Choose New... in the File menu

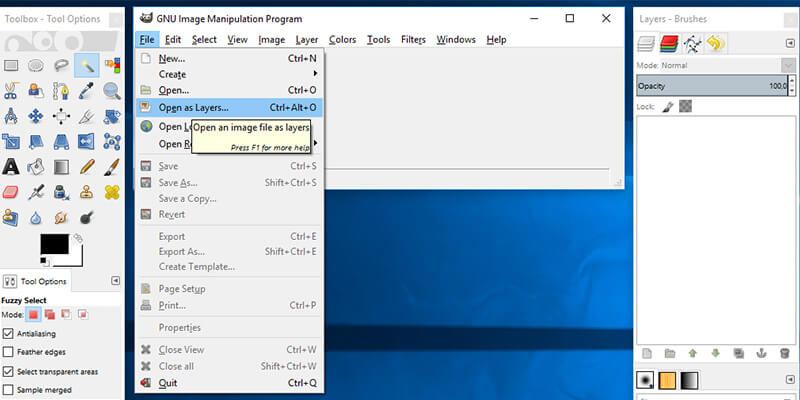[229, 58]
